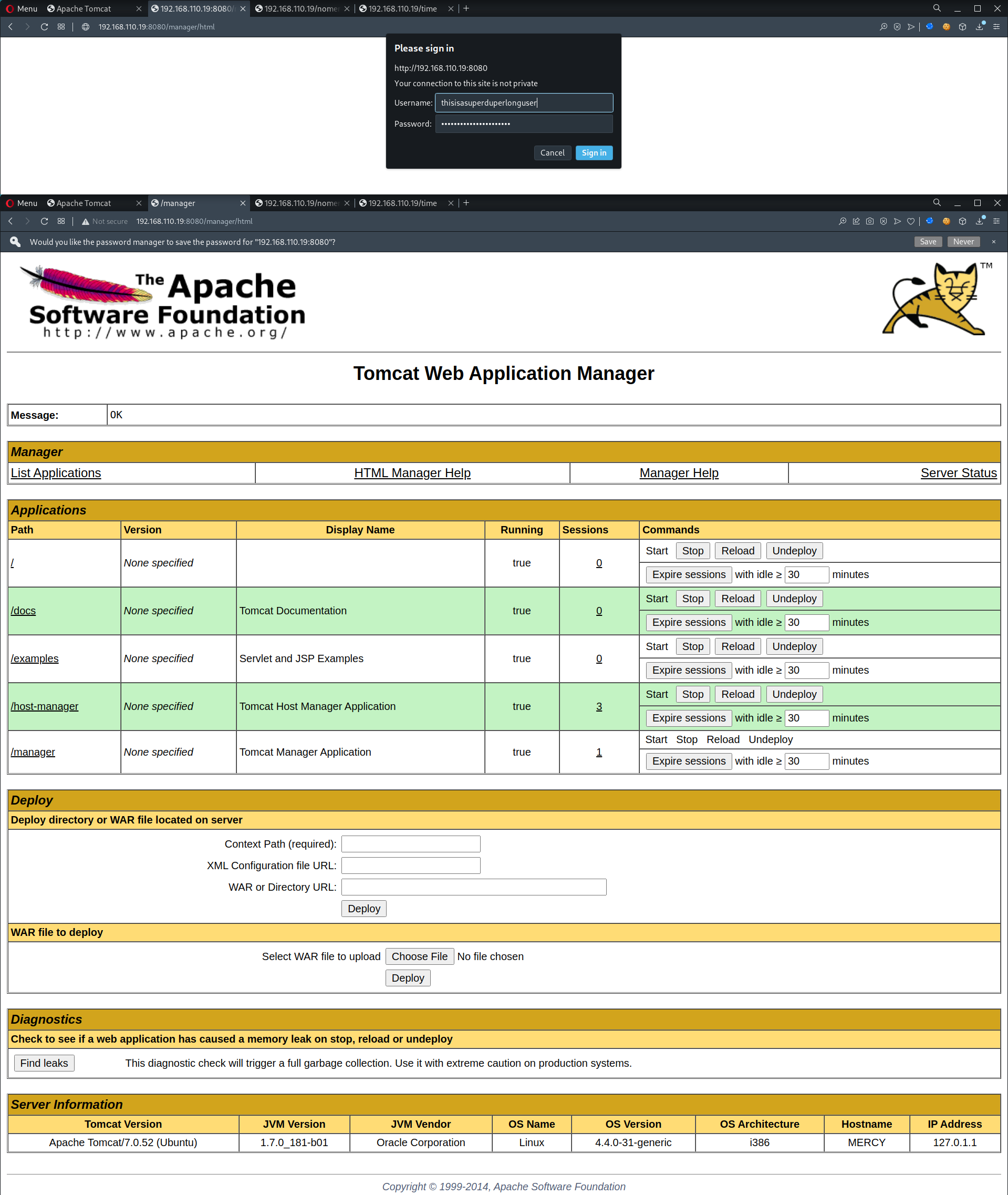1008x1195 pixels.
Task: Add bookmark using heart icon in lower address bar
Action: pyautogui.click(x=911, y=221)
